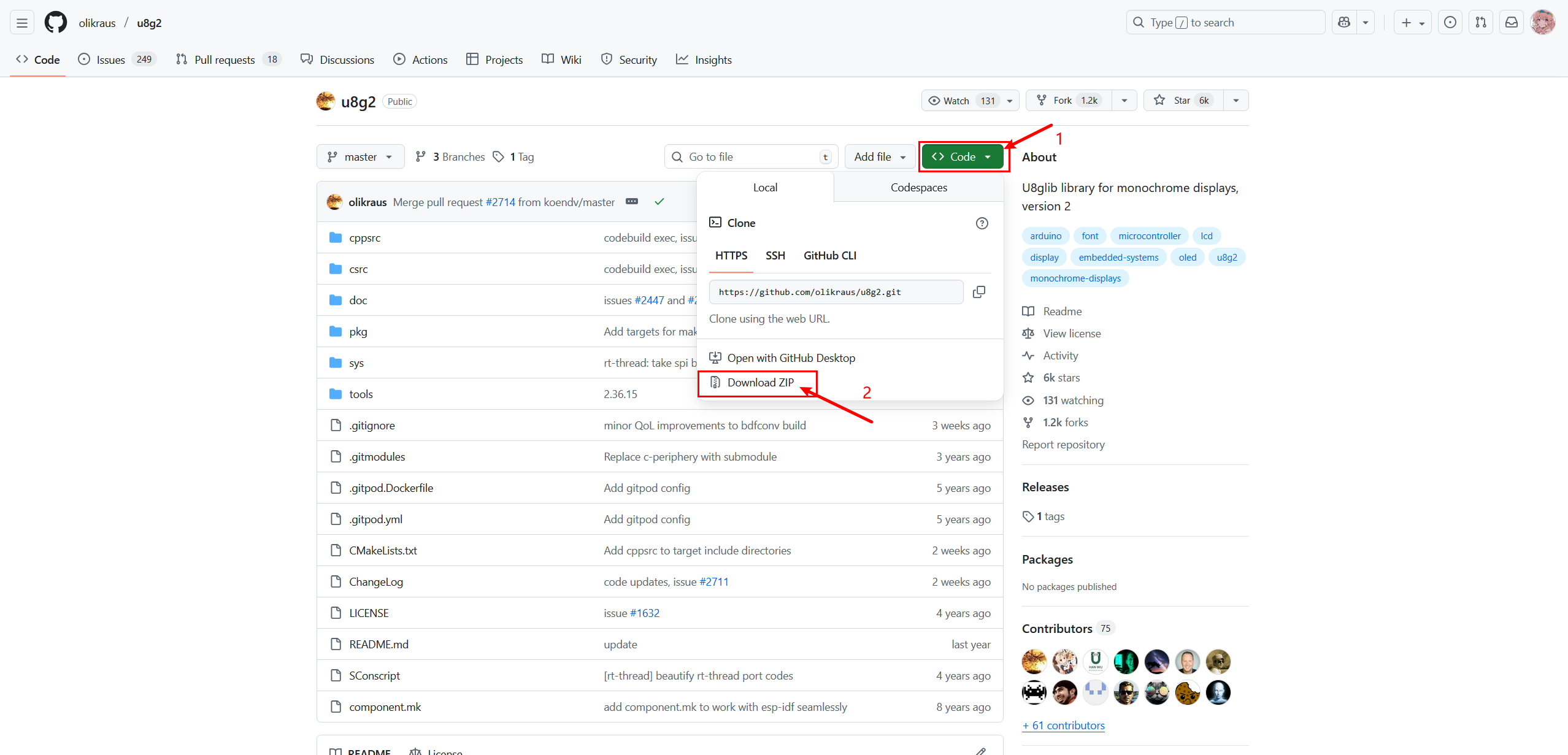The image size is (1568, 755).
Task: Switch clone method to SSH
Action: tap(775, 256)
